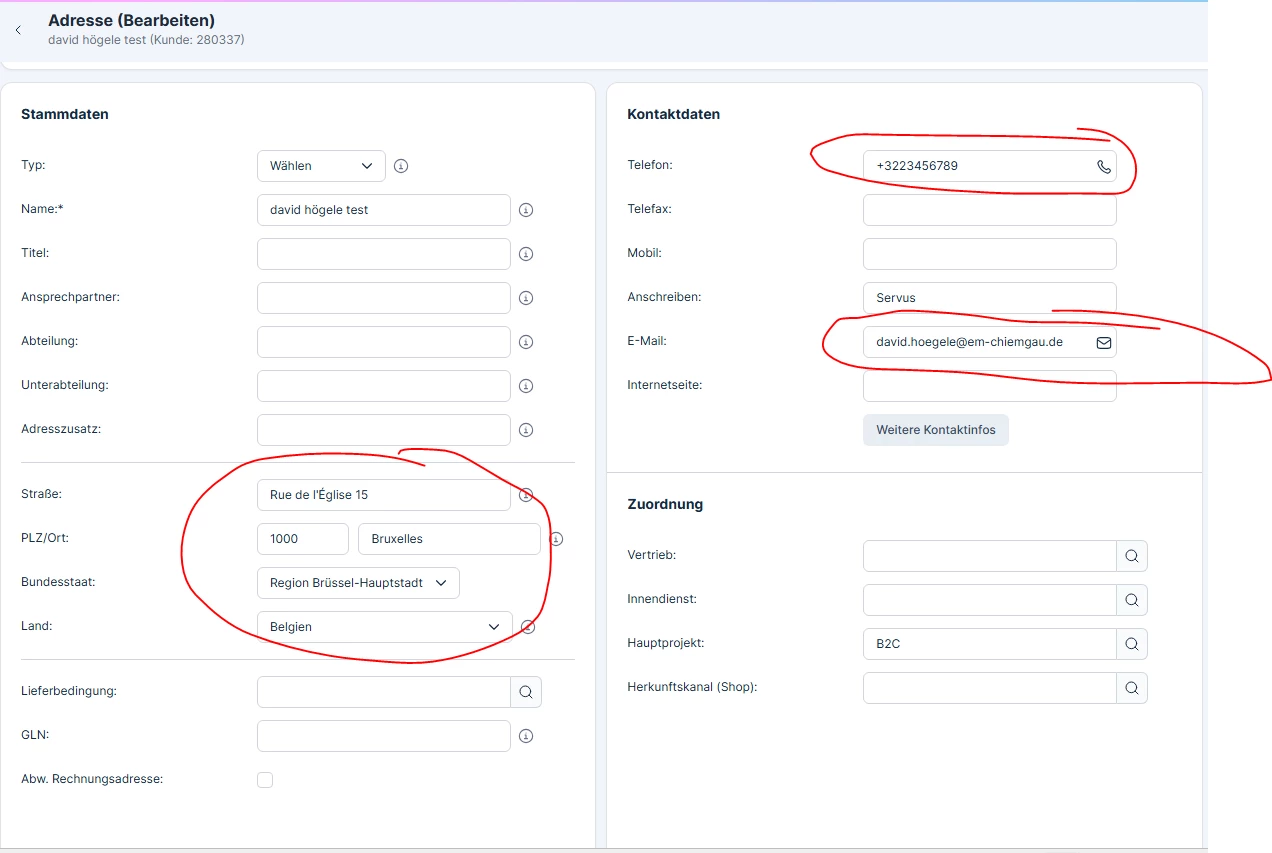Toggle Abw. Rechnungsadresse checkbox

[x=265, y=780]
